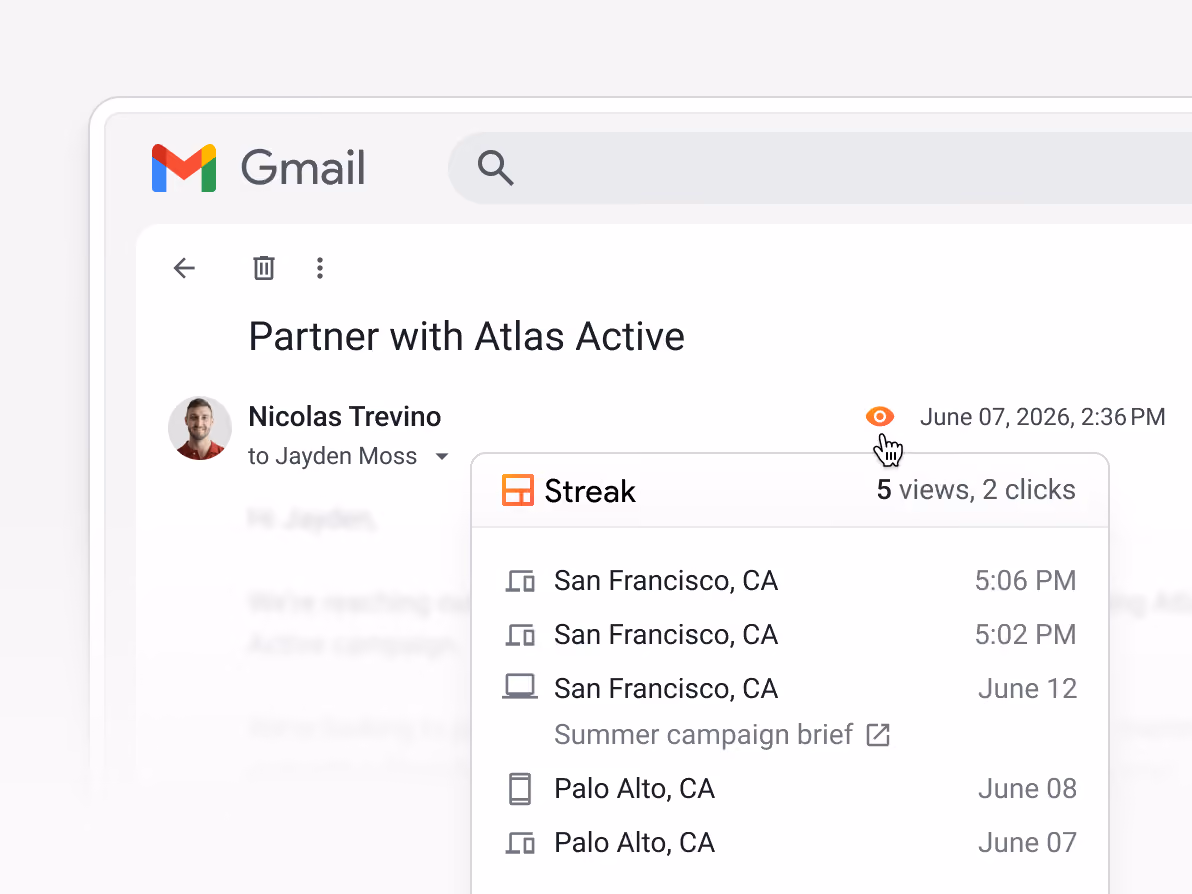
Task: Select San Francisco, CA at 5:06 PM
Action: [x=666, y=581]
